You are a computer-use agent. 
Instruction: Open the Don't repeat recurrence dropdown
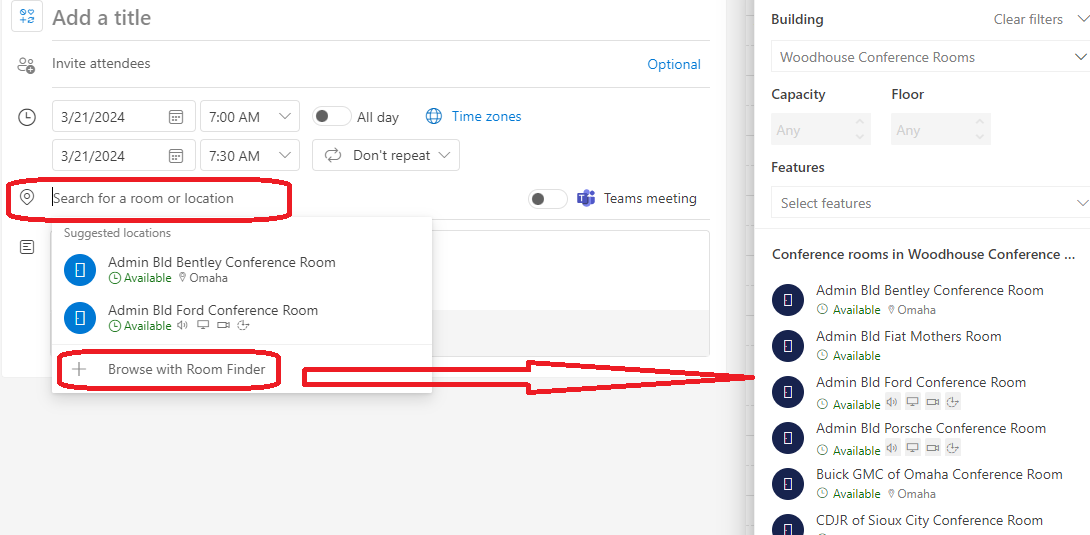pos(386,155)
